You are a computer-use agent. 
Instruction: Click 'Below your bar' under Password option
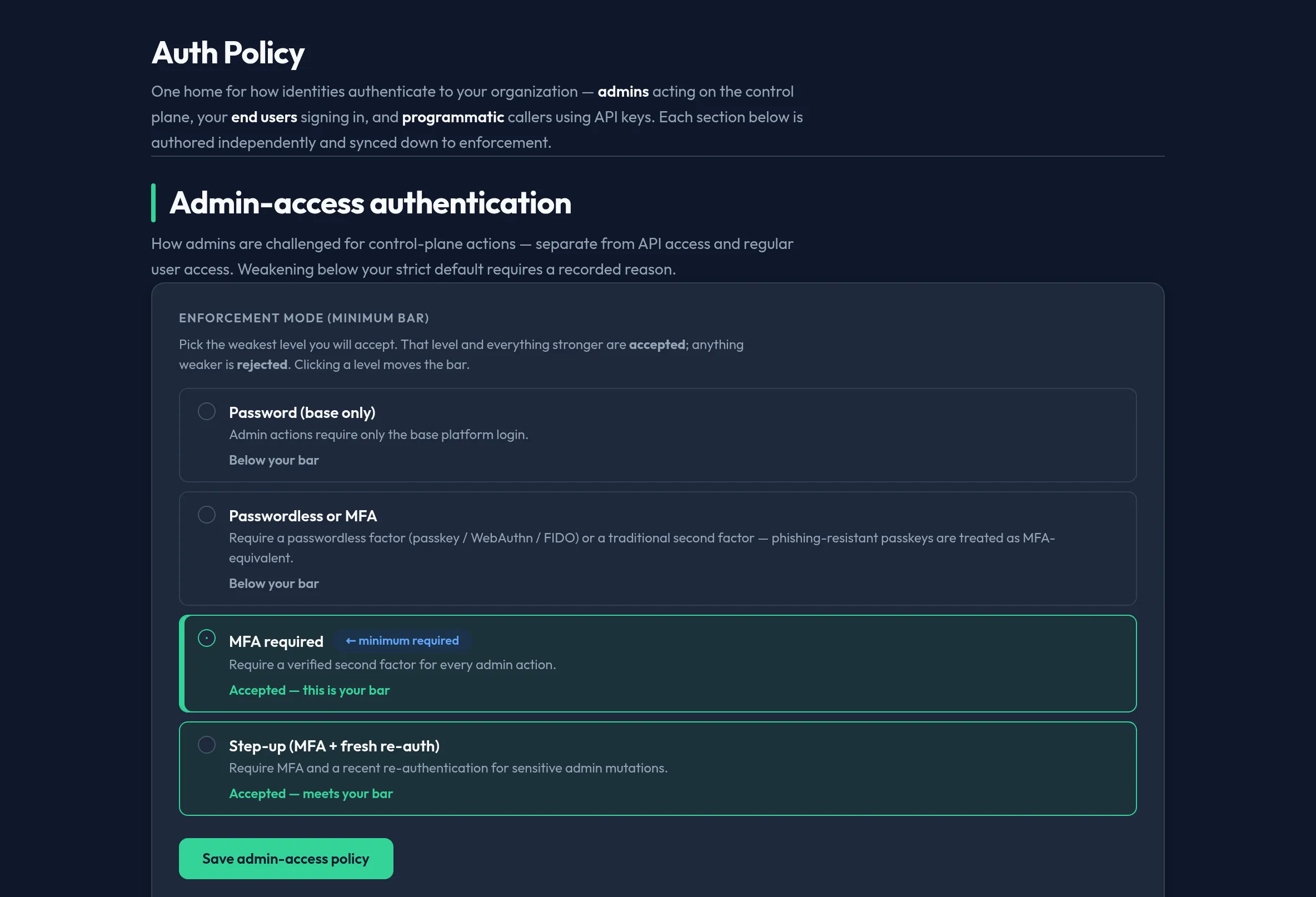pyautogui.click(x=274, y=460)
